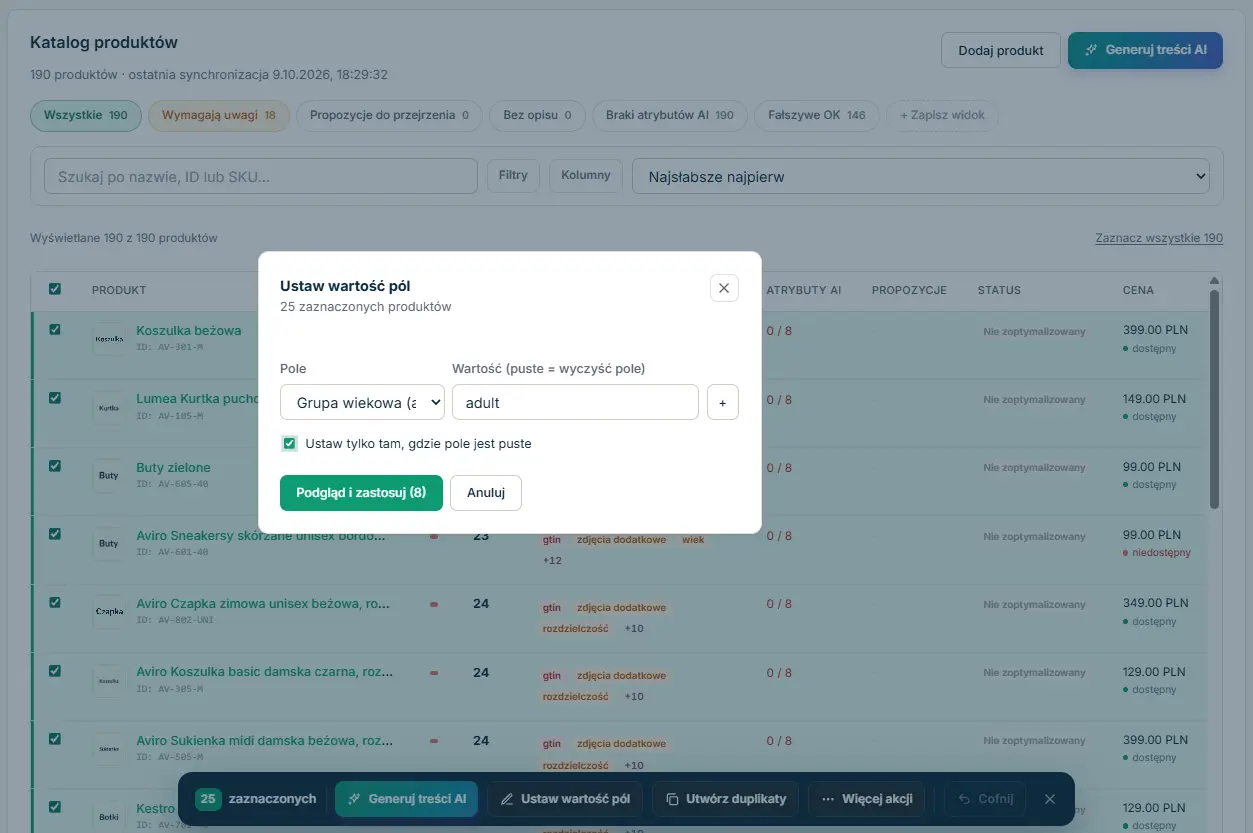Viewport: 1253px width, 833px height.
Task: Click the Aviro Sukienka midi thumbnail
Action: click(108, 748)
